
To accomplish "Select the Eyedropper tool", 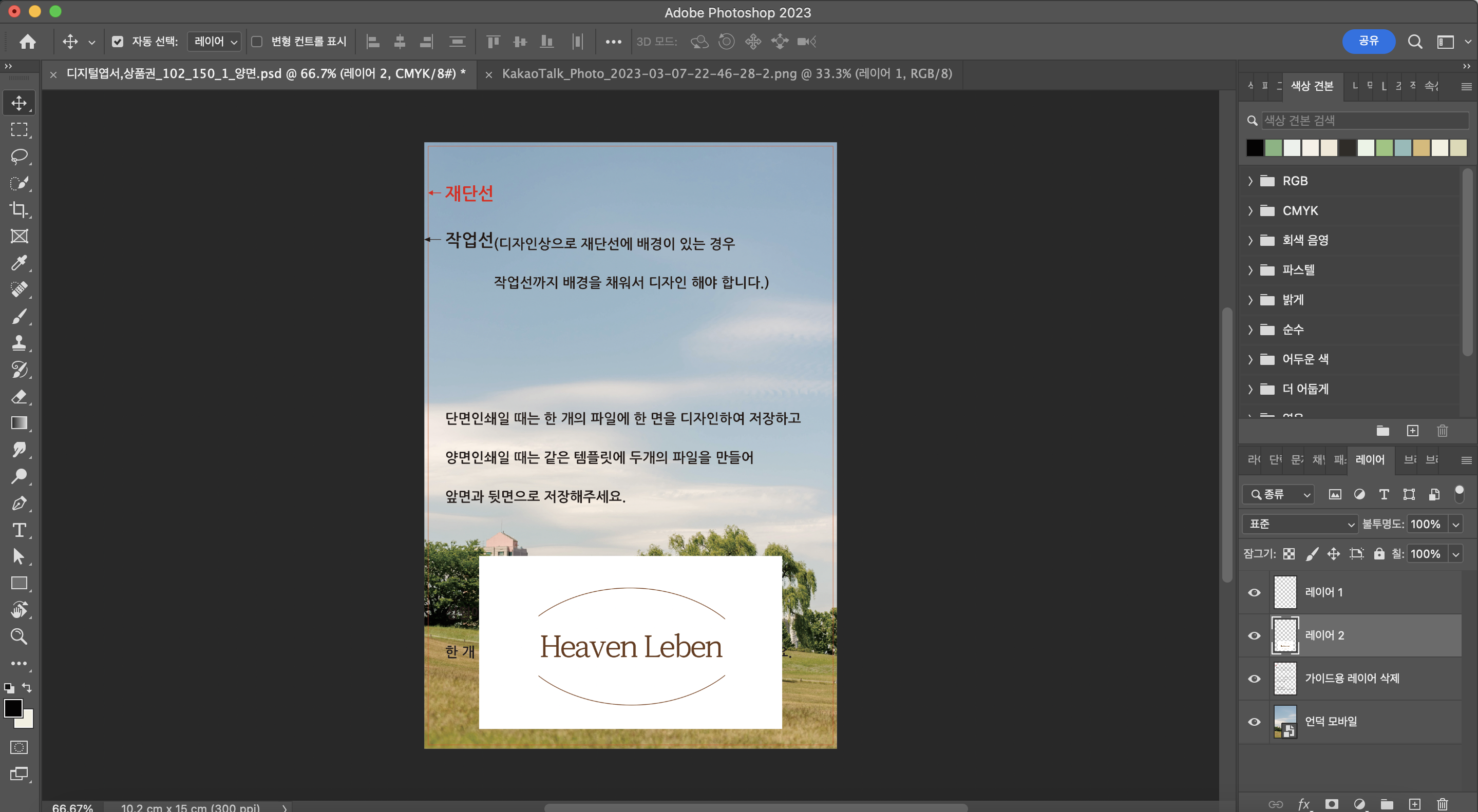I will pos(19,263).
